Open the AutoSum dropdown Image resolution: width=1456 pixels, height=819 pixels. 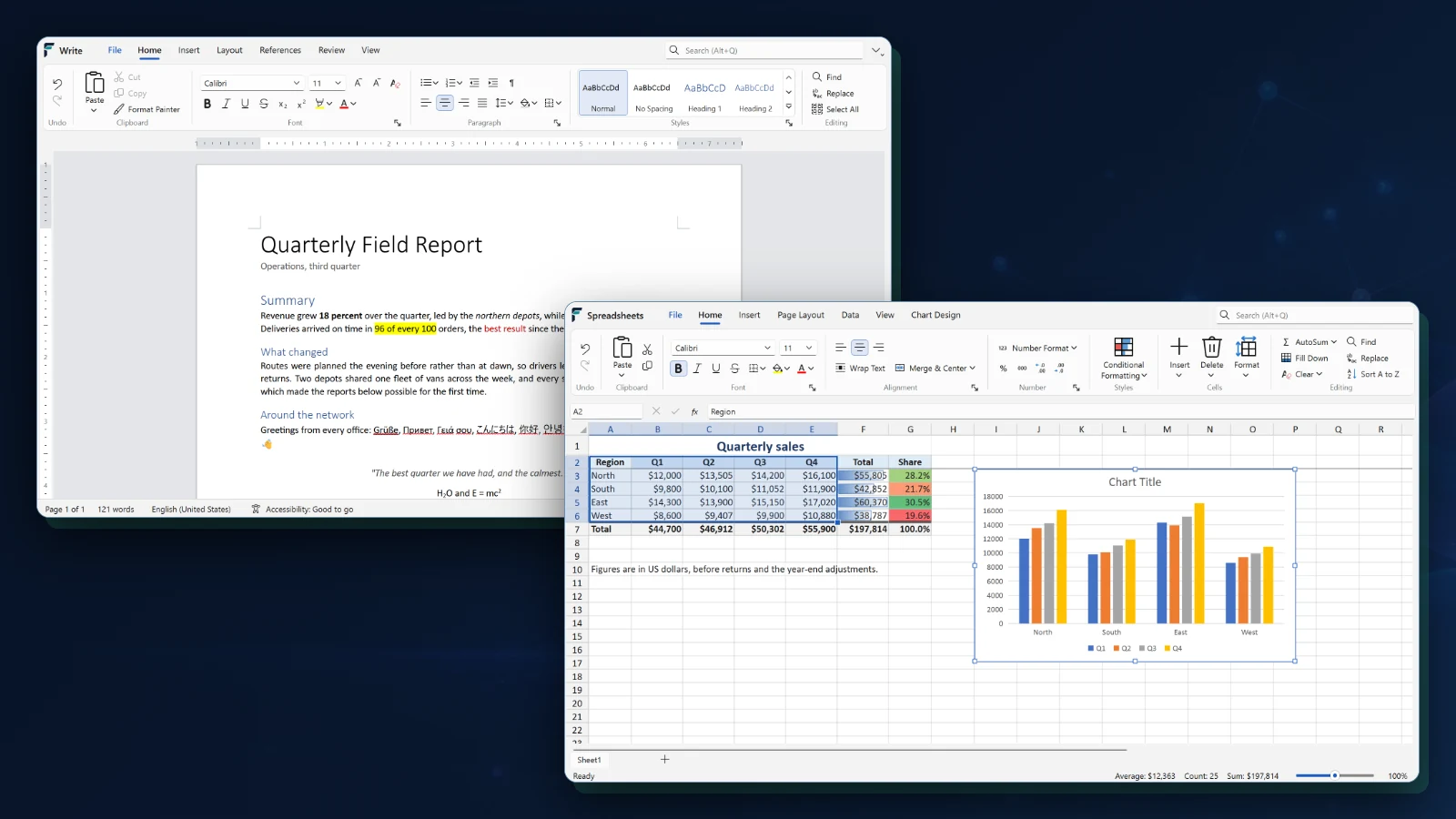pos(1334,342)
